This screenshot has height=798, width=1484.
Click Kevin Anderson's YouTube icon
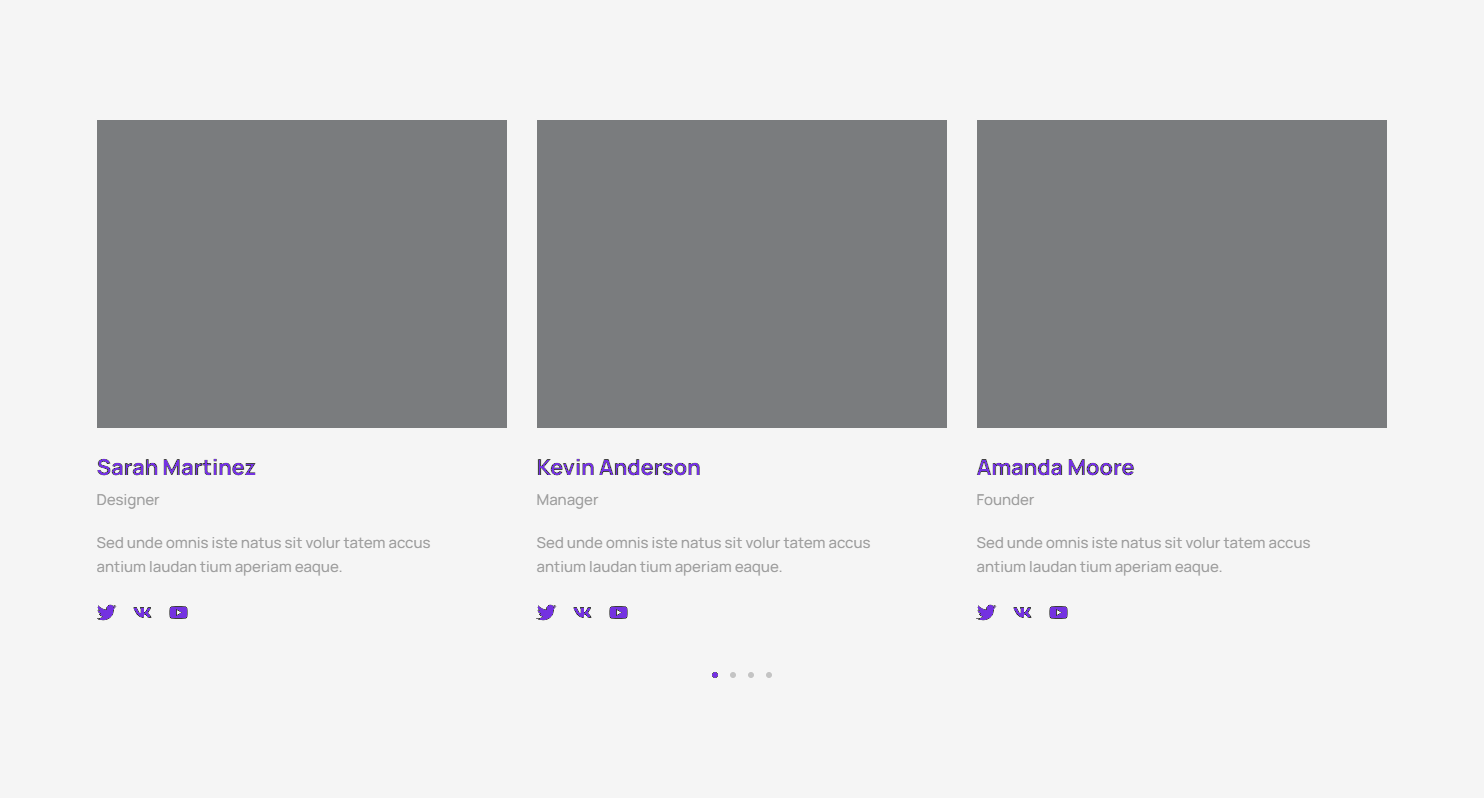618,612
